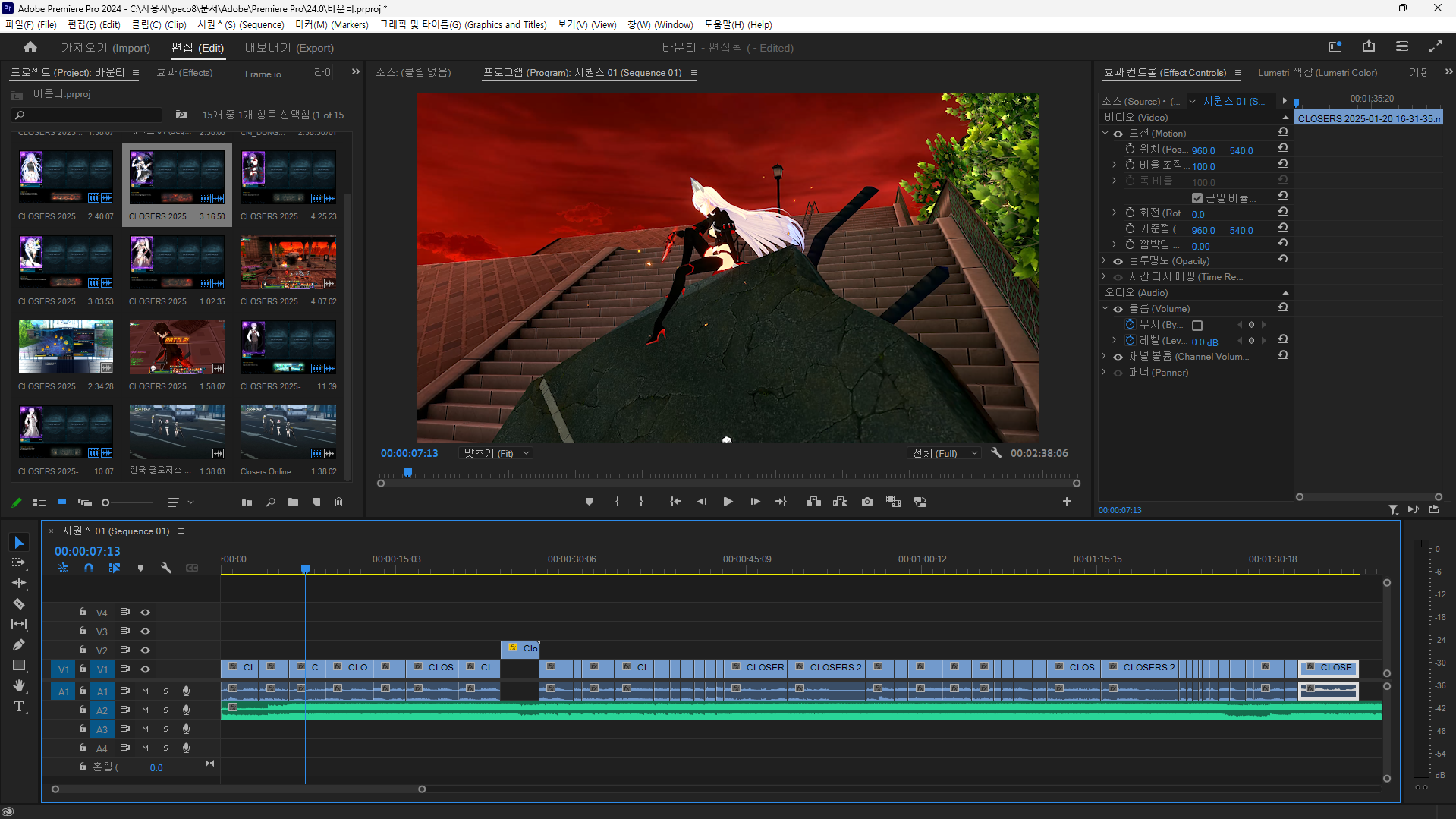Select the 4:07:02 CLOSERS clip thumbnail
Screen dimensions: 1456x819
288,263
